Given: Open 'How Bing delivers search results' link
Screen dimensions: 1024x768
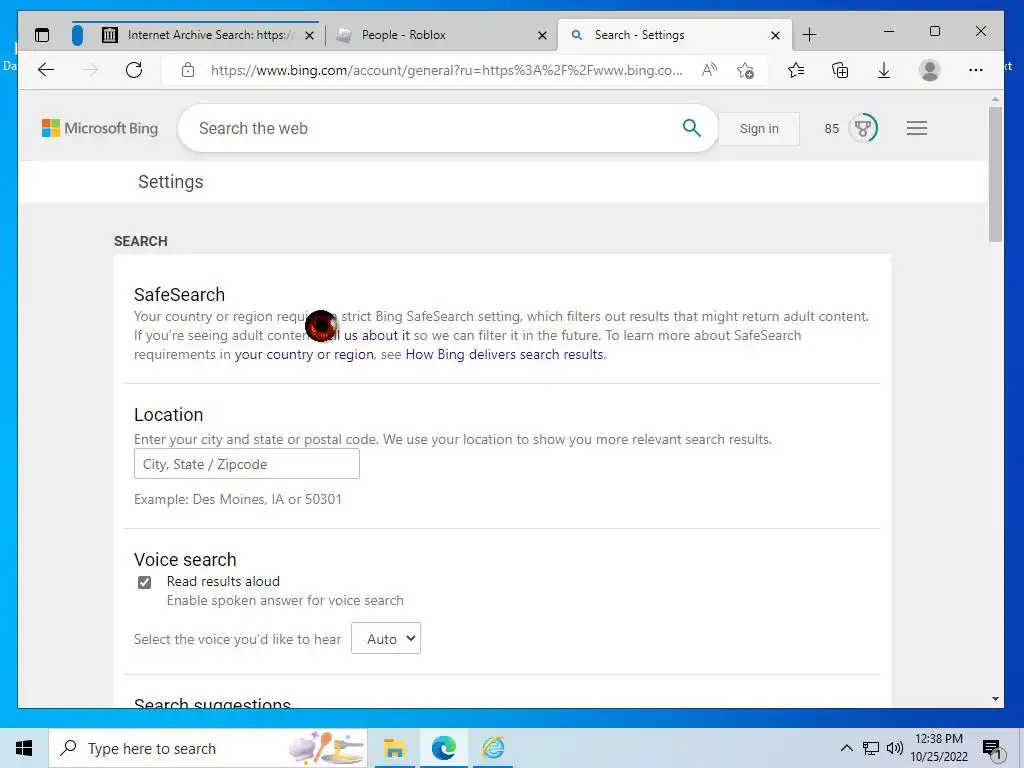Looking at the screenshot, I should pyautogui.click(x=505, y=355).
